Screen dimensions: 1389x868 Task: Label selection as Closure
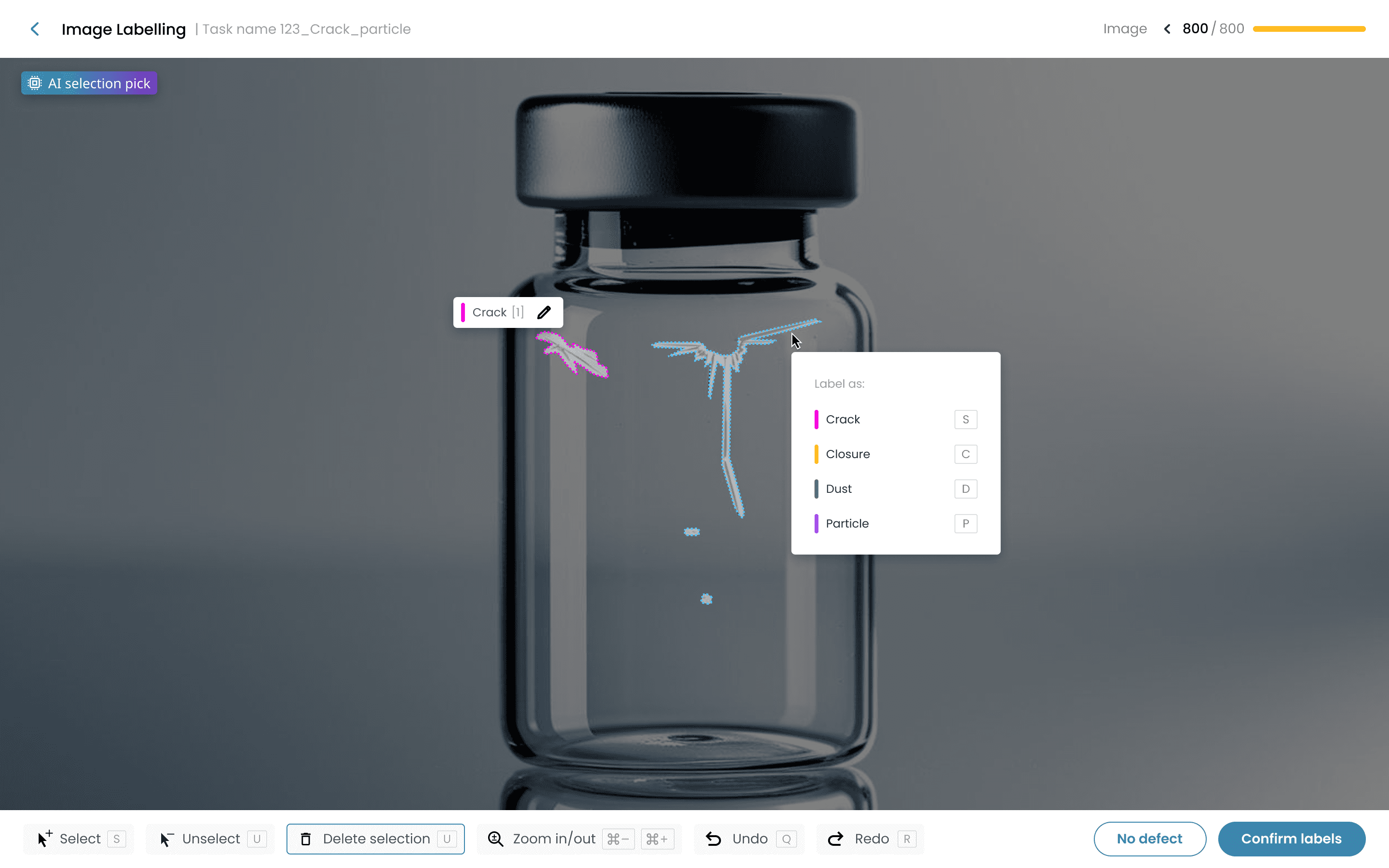(896, 454)
